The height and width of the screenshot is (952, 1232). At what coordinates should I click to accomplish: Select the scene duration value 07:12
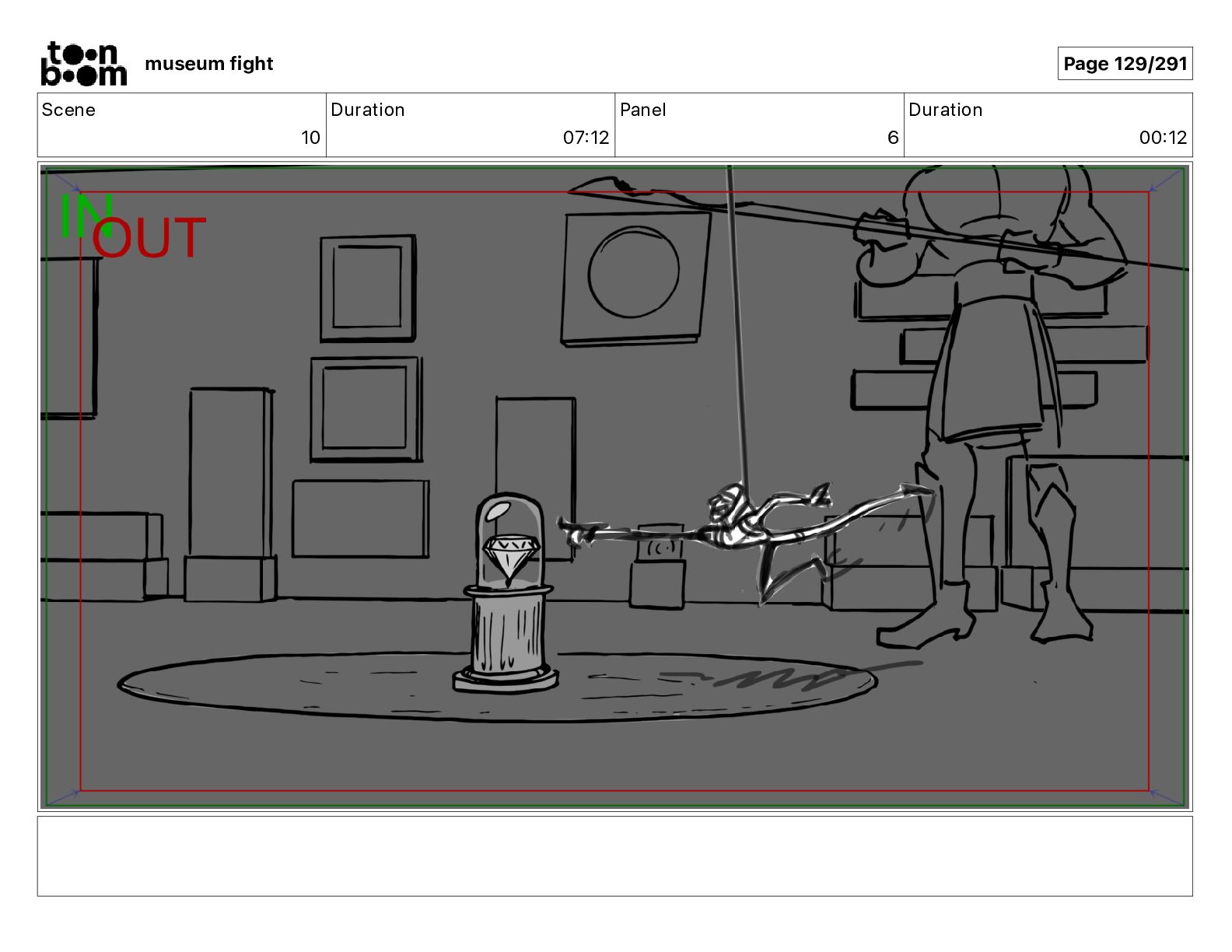click(586, 138)
